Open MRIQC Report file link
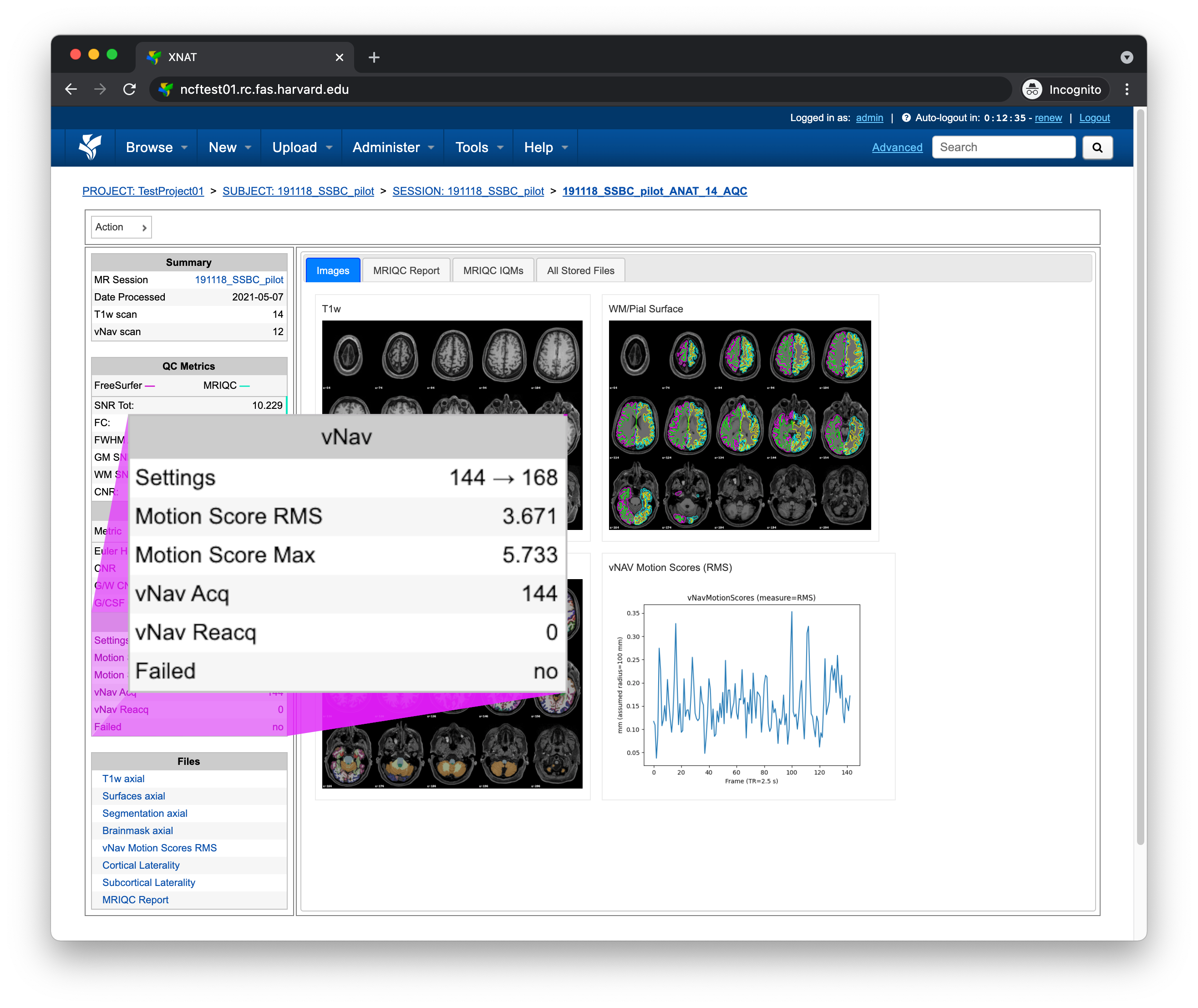 [x=135, y=900]
